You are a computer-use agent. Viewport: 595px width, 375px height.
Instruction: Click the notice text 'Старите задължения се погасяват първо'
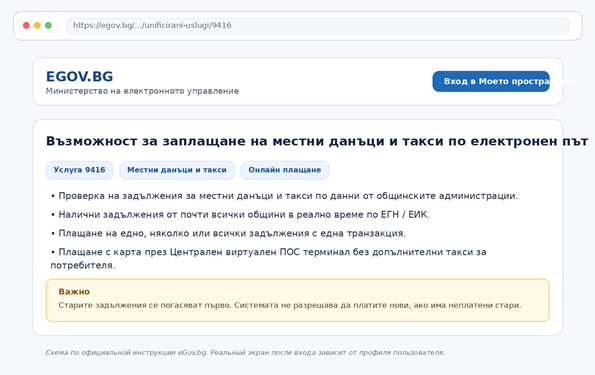[x=290, y=305]
